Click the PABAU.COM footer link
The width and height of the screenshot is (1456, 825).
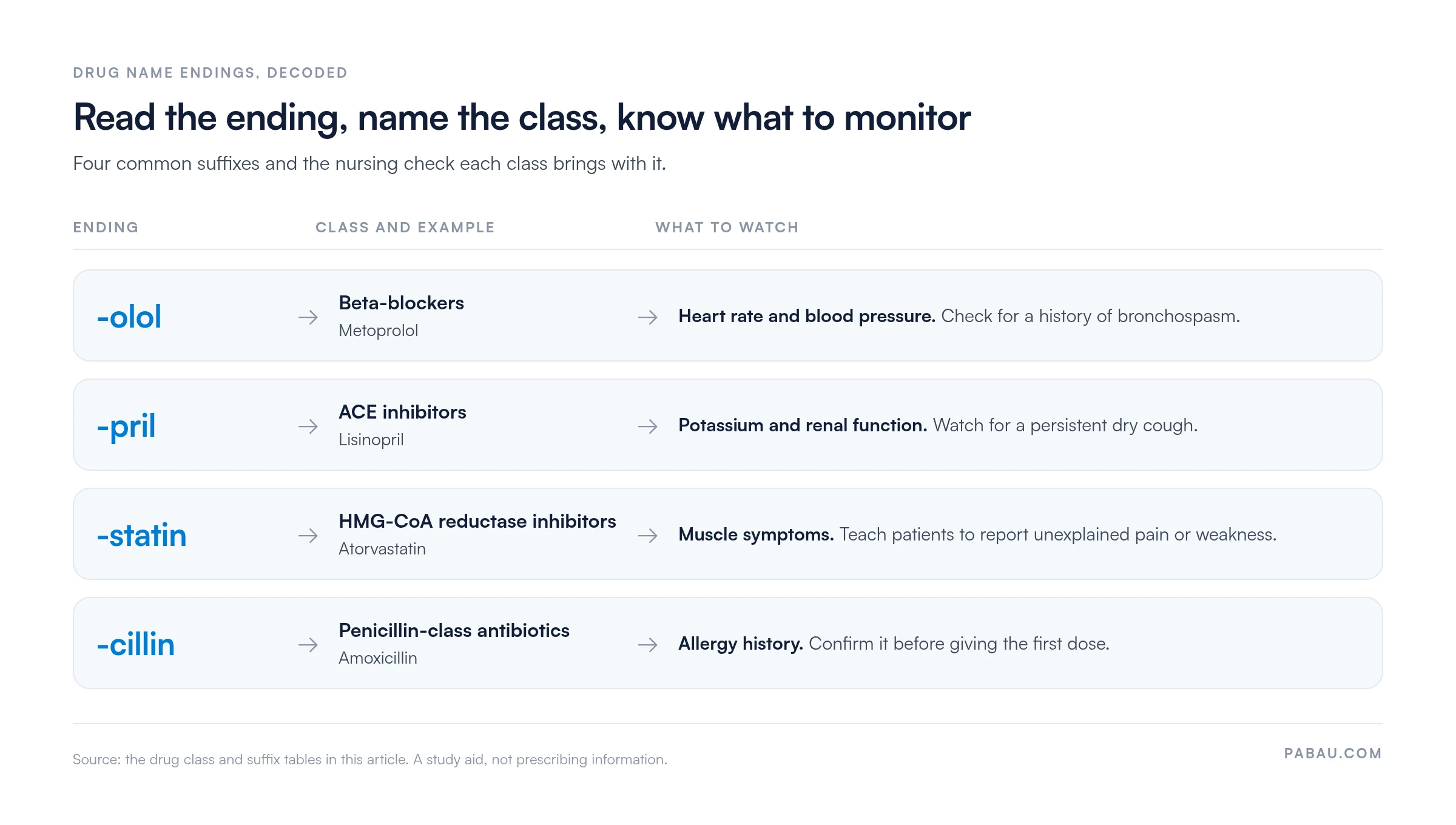pos(1333,753)
